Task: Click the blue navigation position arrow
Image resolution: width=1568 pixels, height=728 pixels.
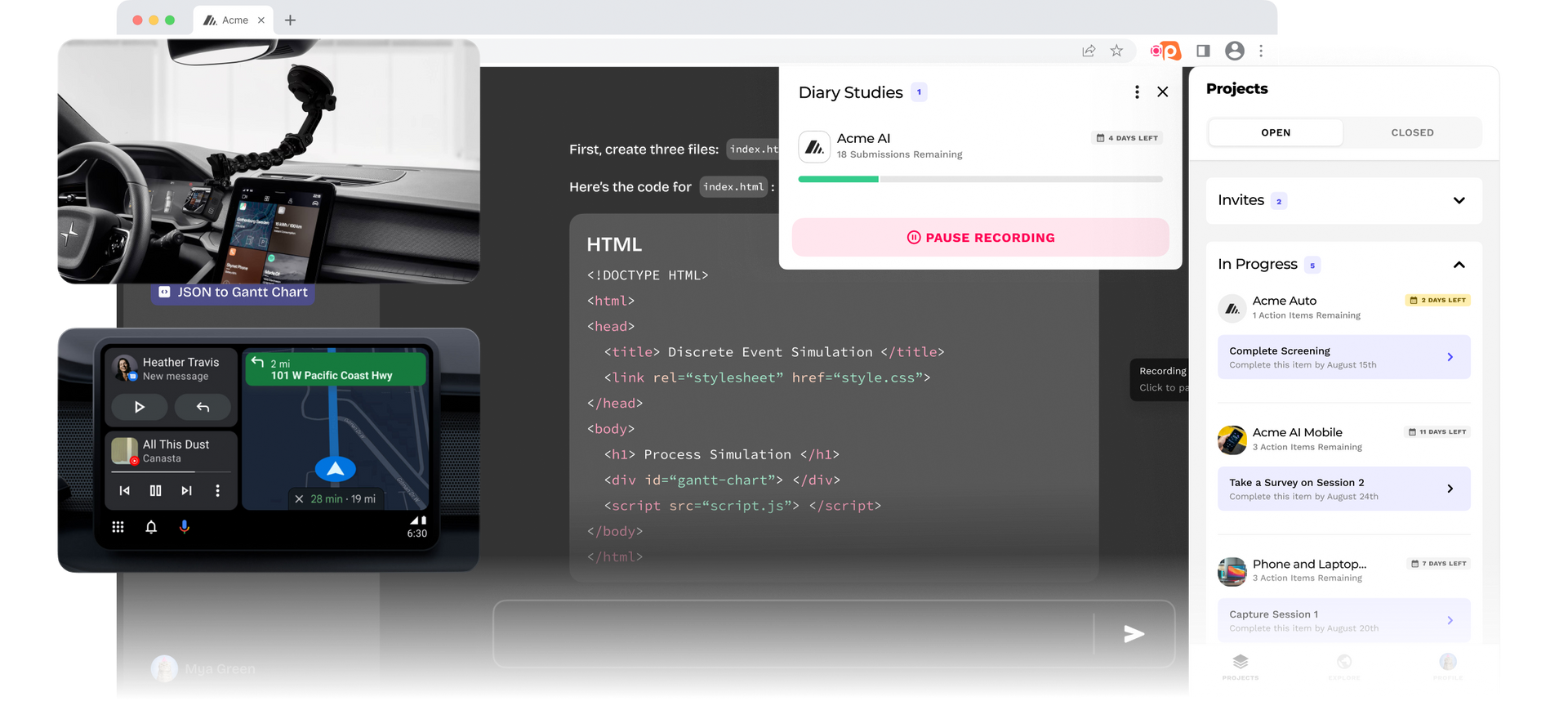Action: 335,469
